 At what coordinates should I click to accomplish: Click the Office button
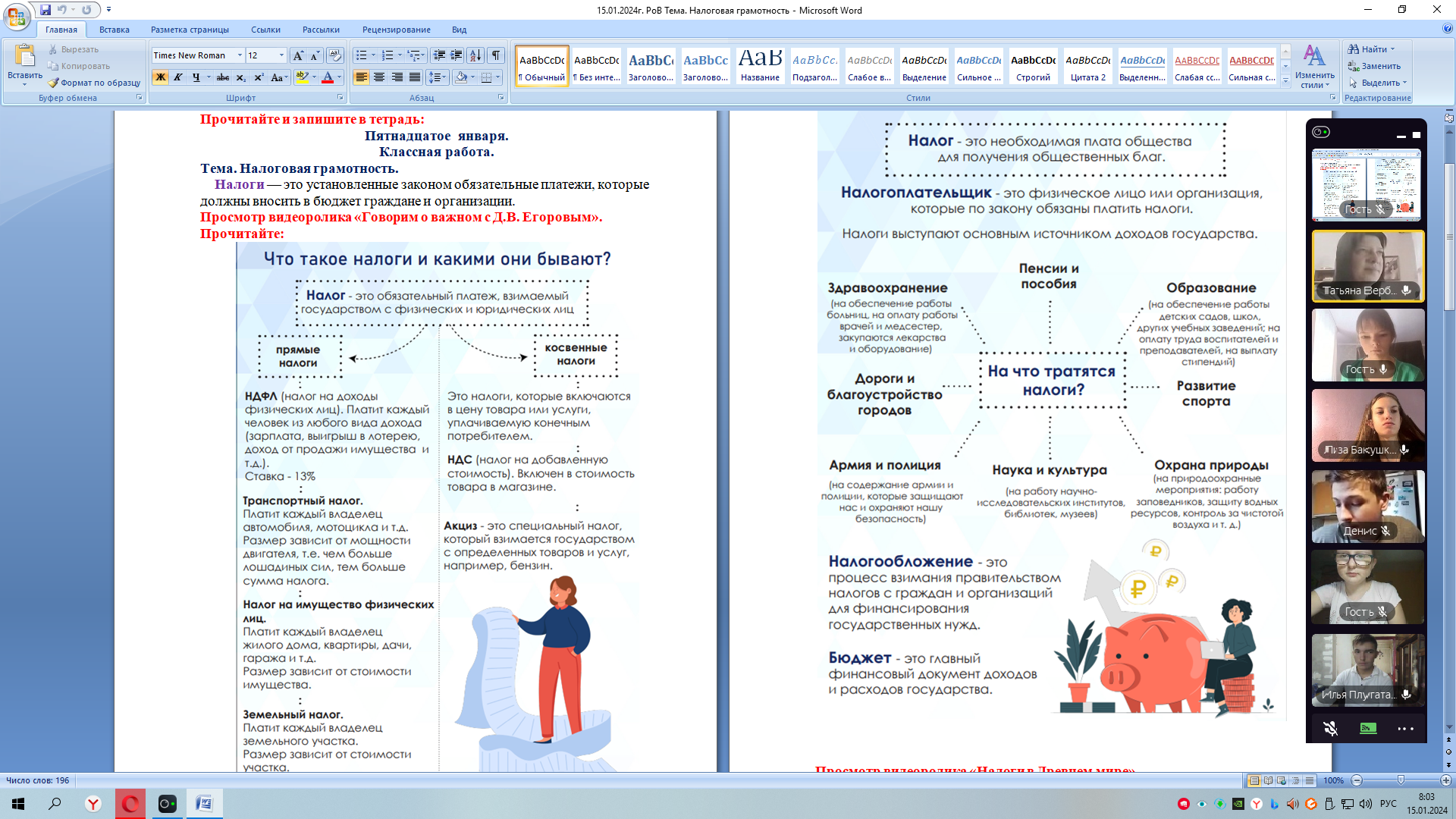17,17
